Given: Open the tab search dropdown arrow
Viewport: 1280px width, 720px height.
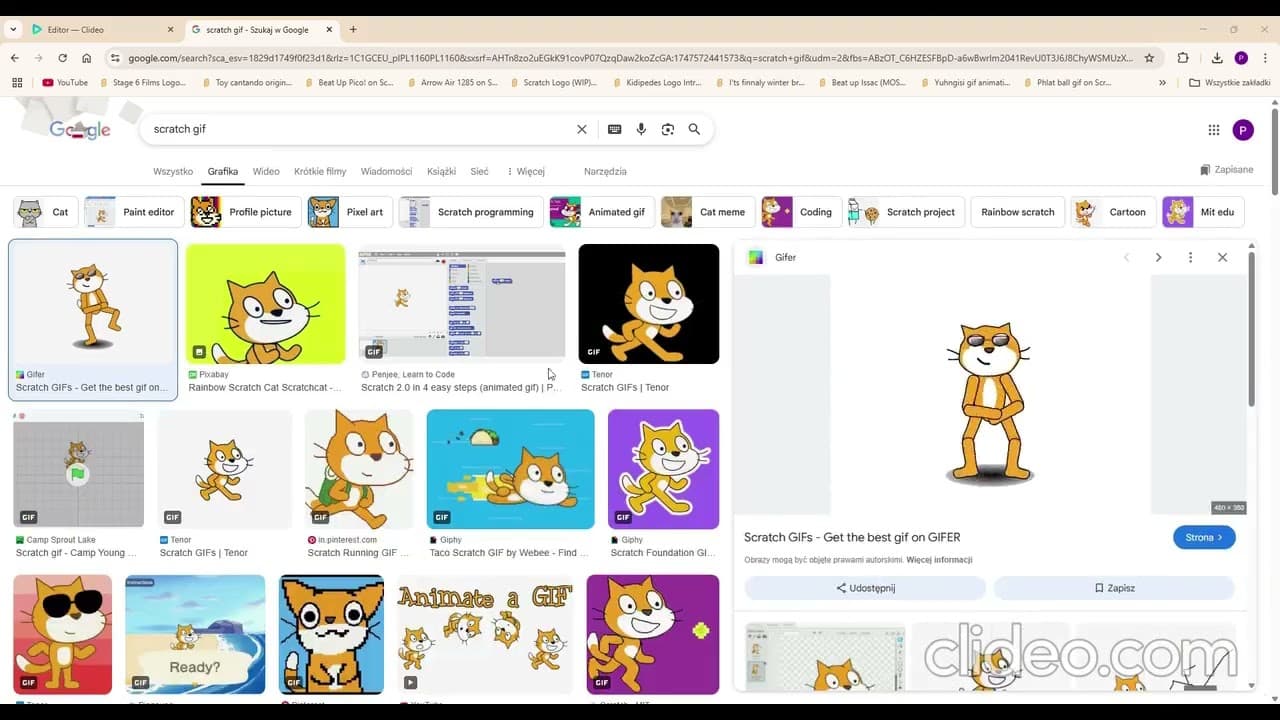Looking at the screenshot, I should click(x=13, y=30).
